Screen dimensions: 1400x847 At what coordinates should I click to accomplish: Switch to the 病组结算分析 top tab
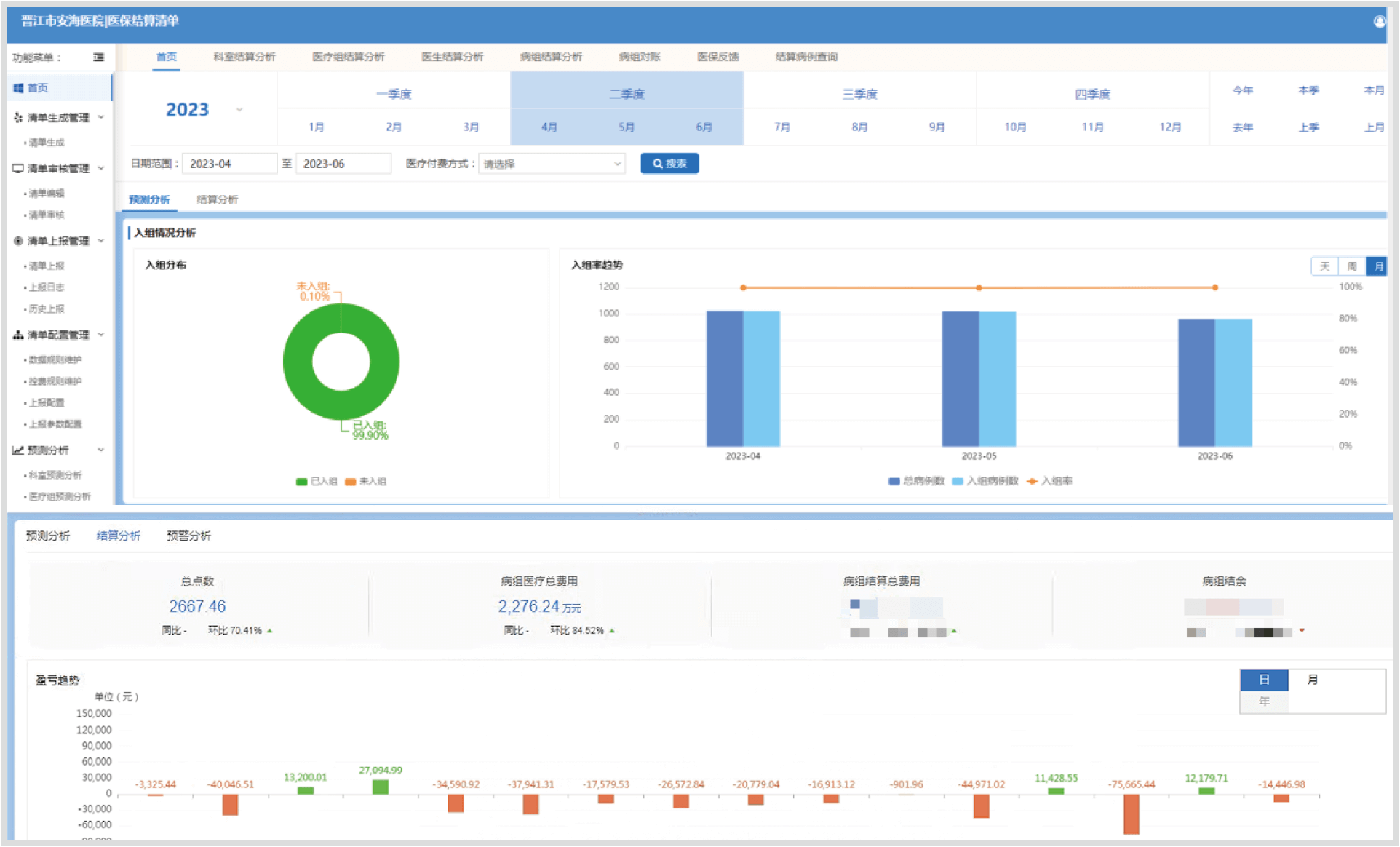[551, 57]
